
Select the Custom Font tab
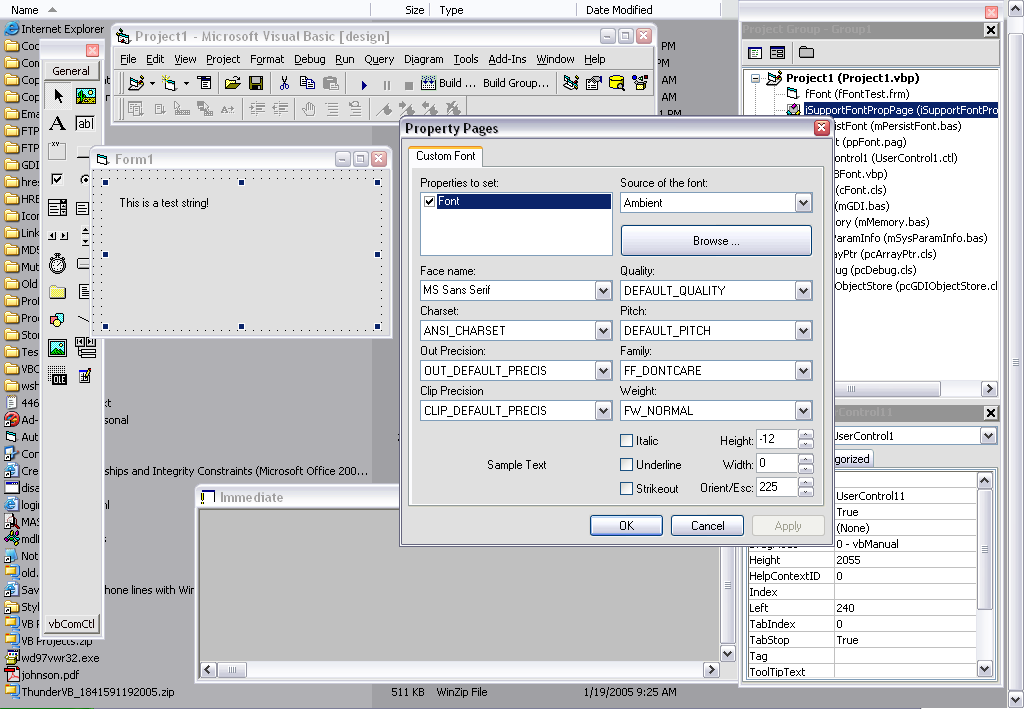pos(445,157)
